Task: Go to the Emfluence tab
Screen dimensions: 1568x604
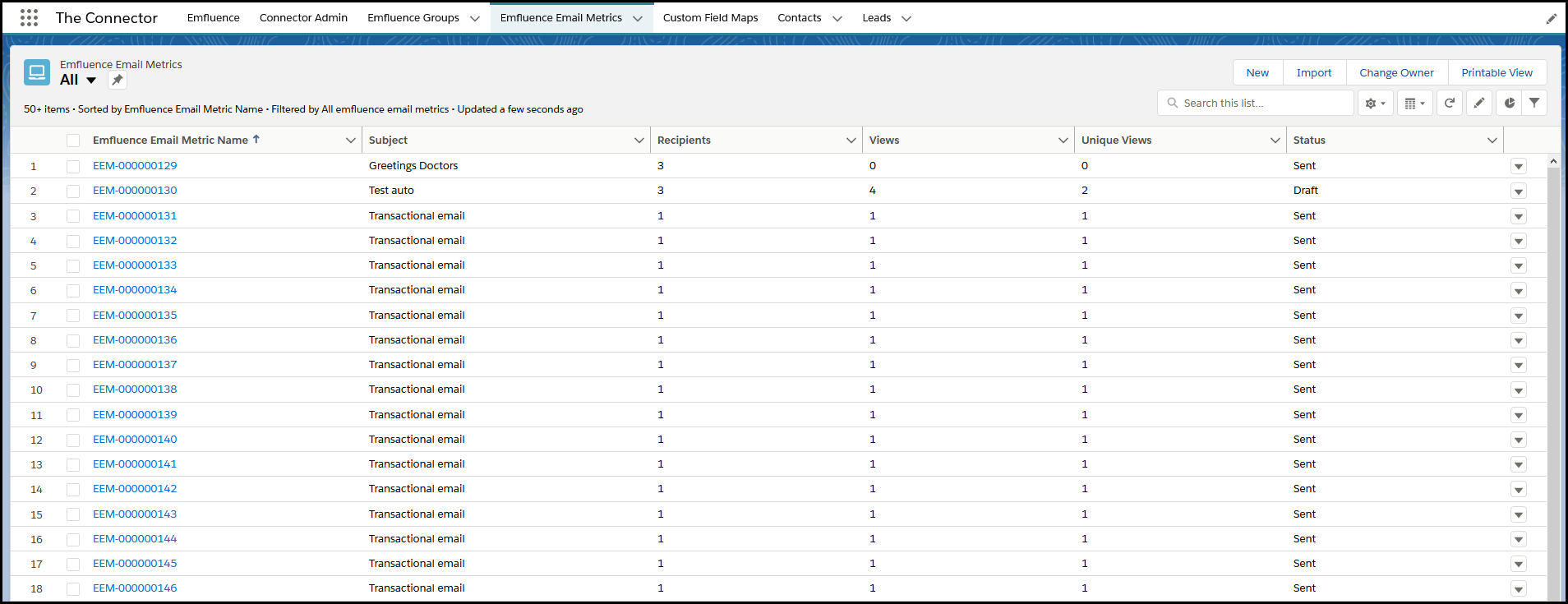Action: 214,17
